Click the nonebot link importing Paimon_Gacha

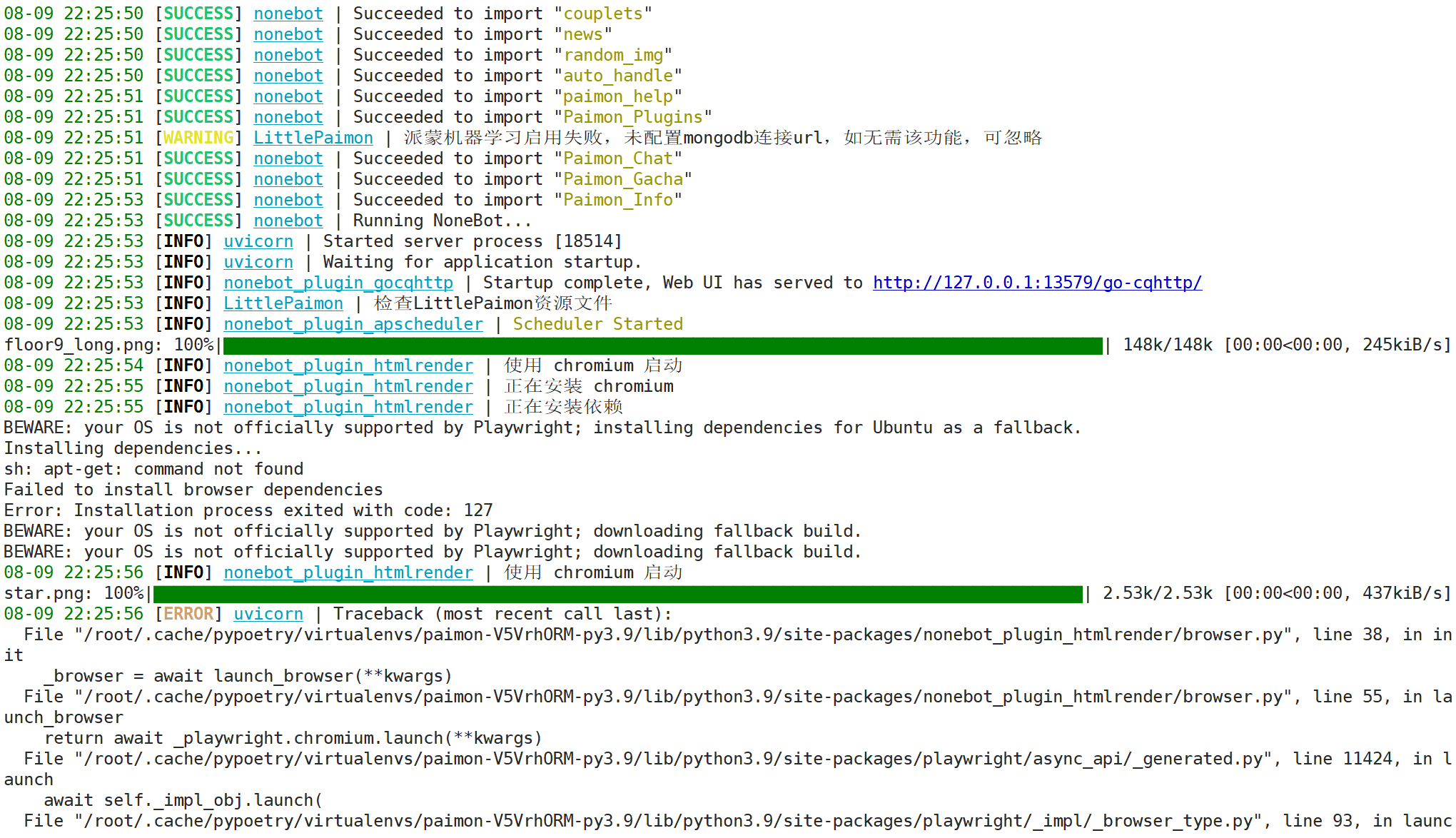click(x=288, y=179)
